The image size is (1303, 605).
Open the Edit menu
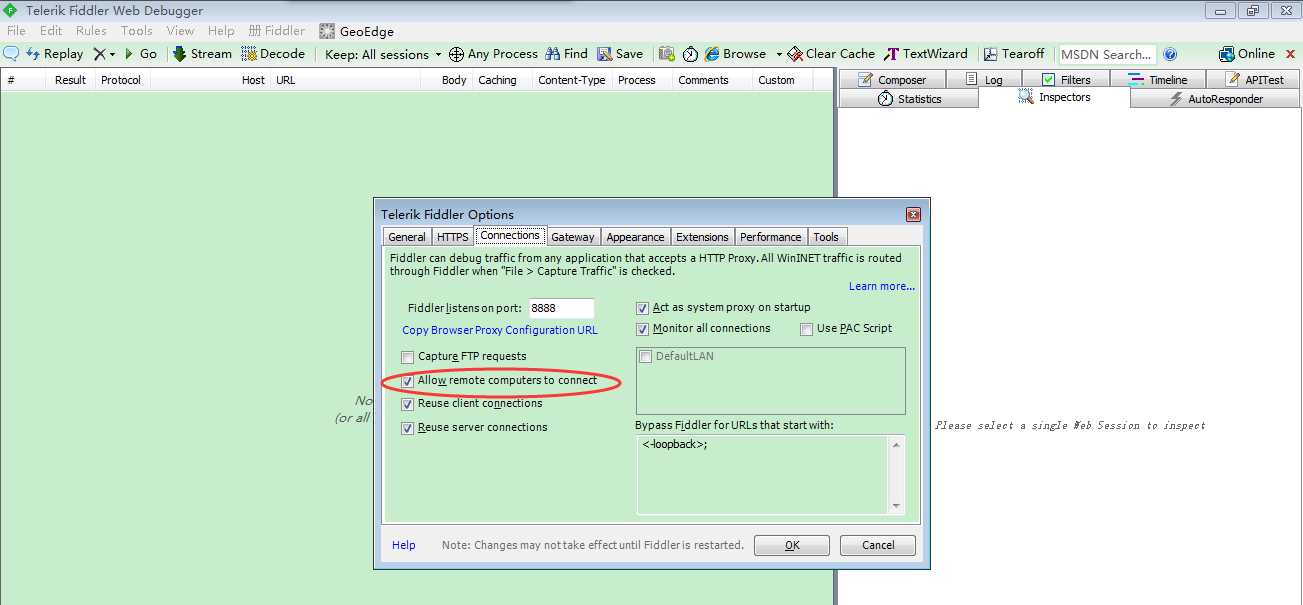[51, 31]
